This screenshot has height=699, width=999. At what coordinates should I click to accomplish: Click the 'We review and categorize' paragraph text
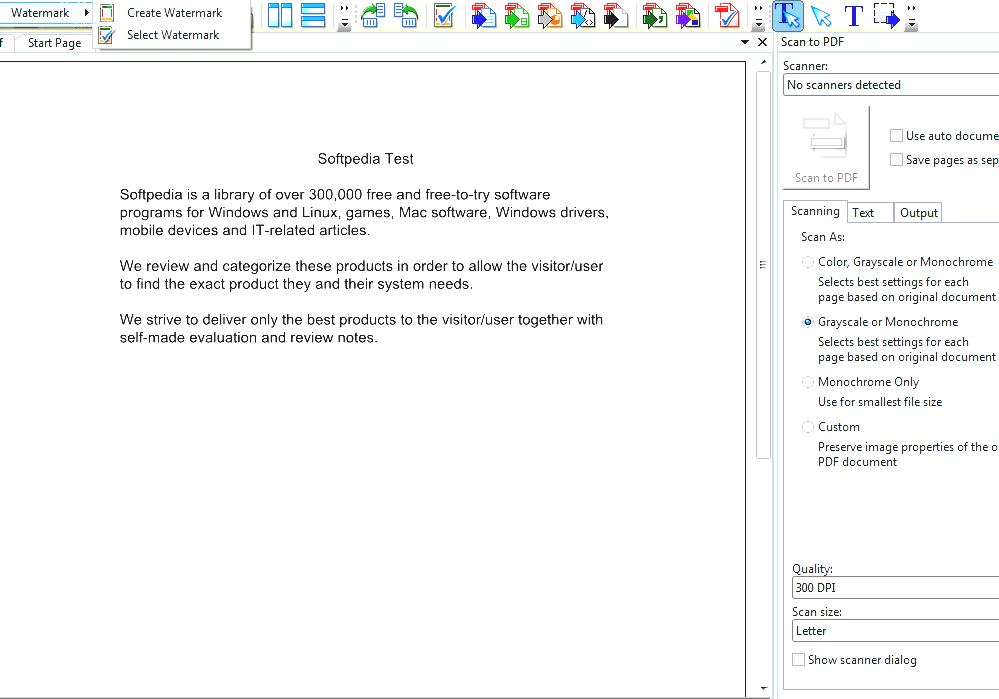[x=361, y=275]
